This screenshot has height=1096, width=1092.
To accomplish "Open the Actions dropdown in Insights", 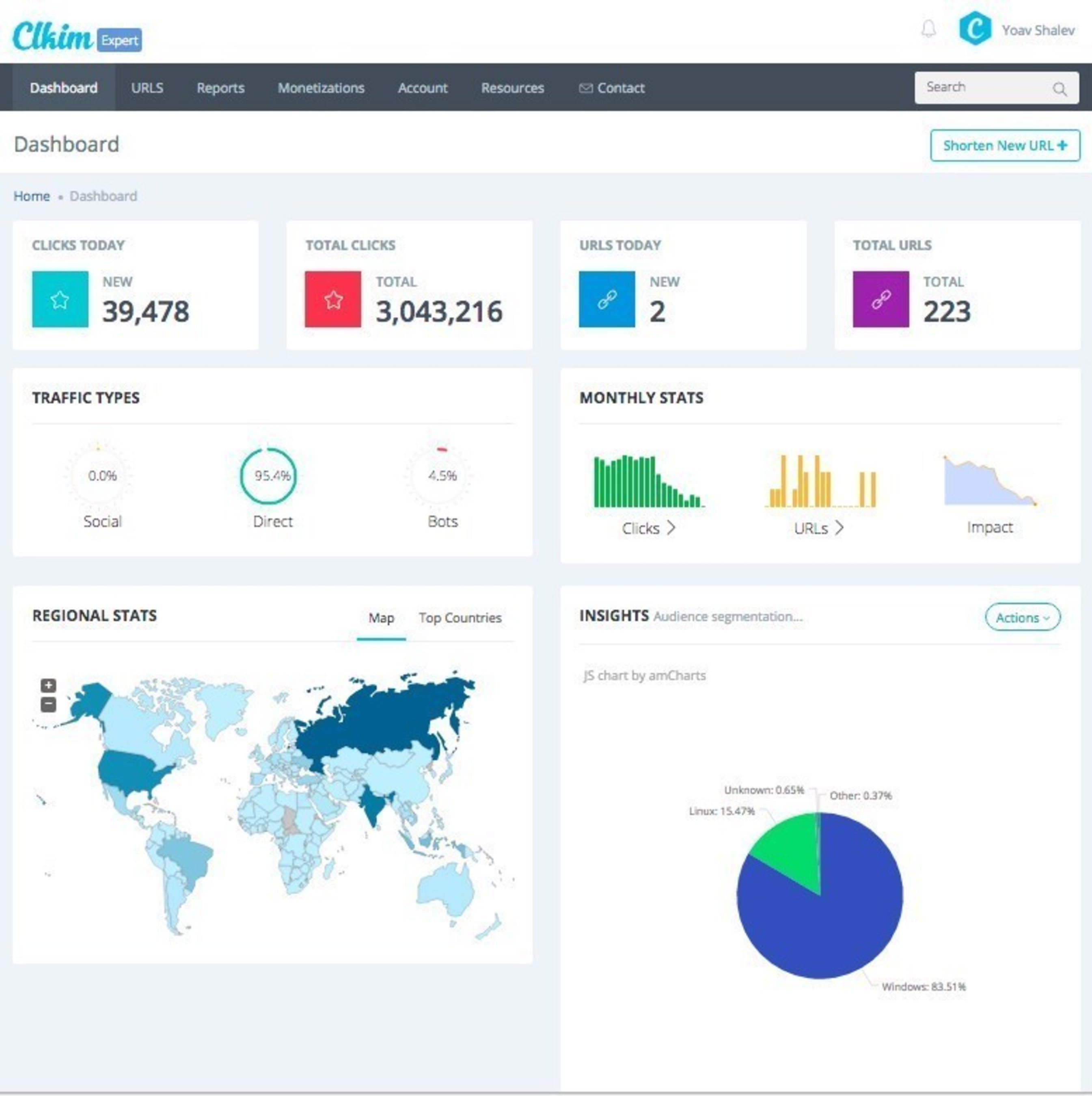I will coord(1022,617).
